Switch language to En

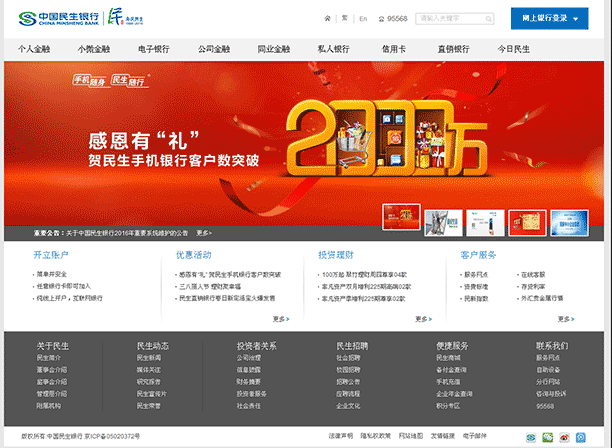point(363,19)
